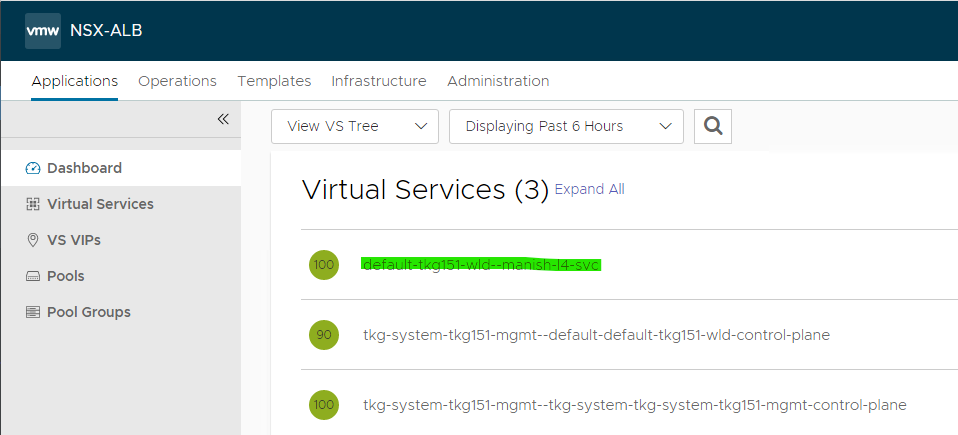Click the Pool Groups list icon
The image size is (958, 435).
32,312
